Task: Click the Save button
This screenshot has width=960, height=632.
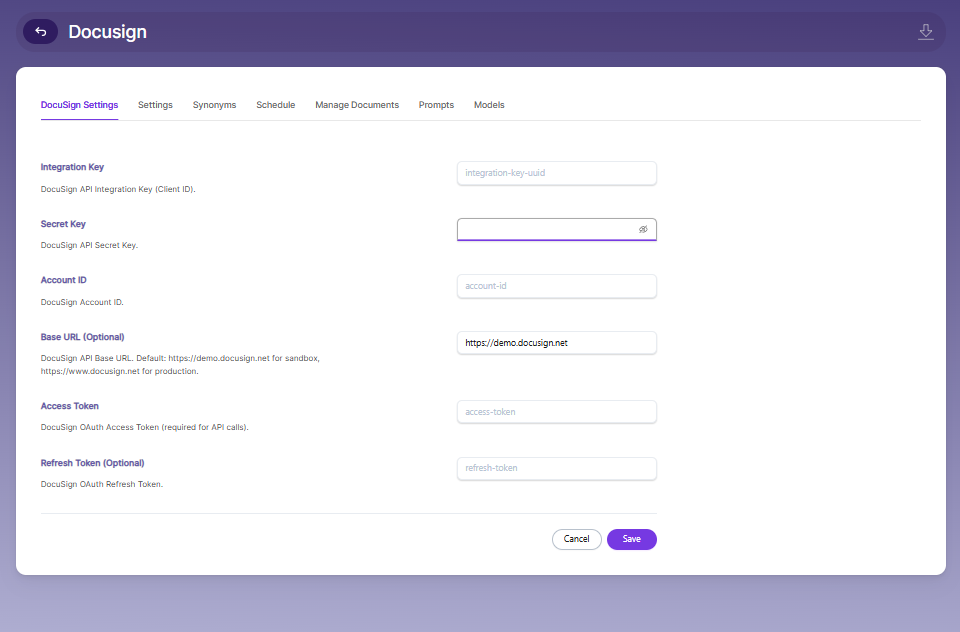Action: (632, 539)
